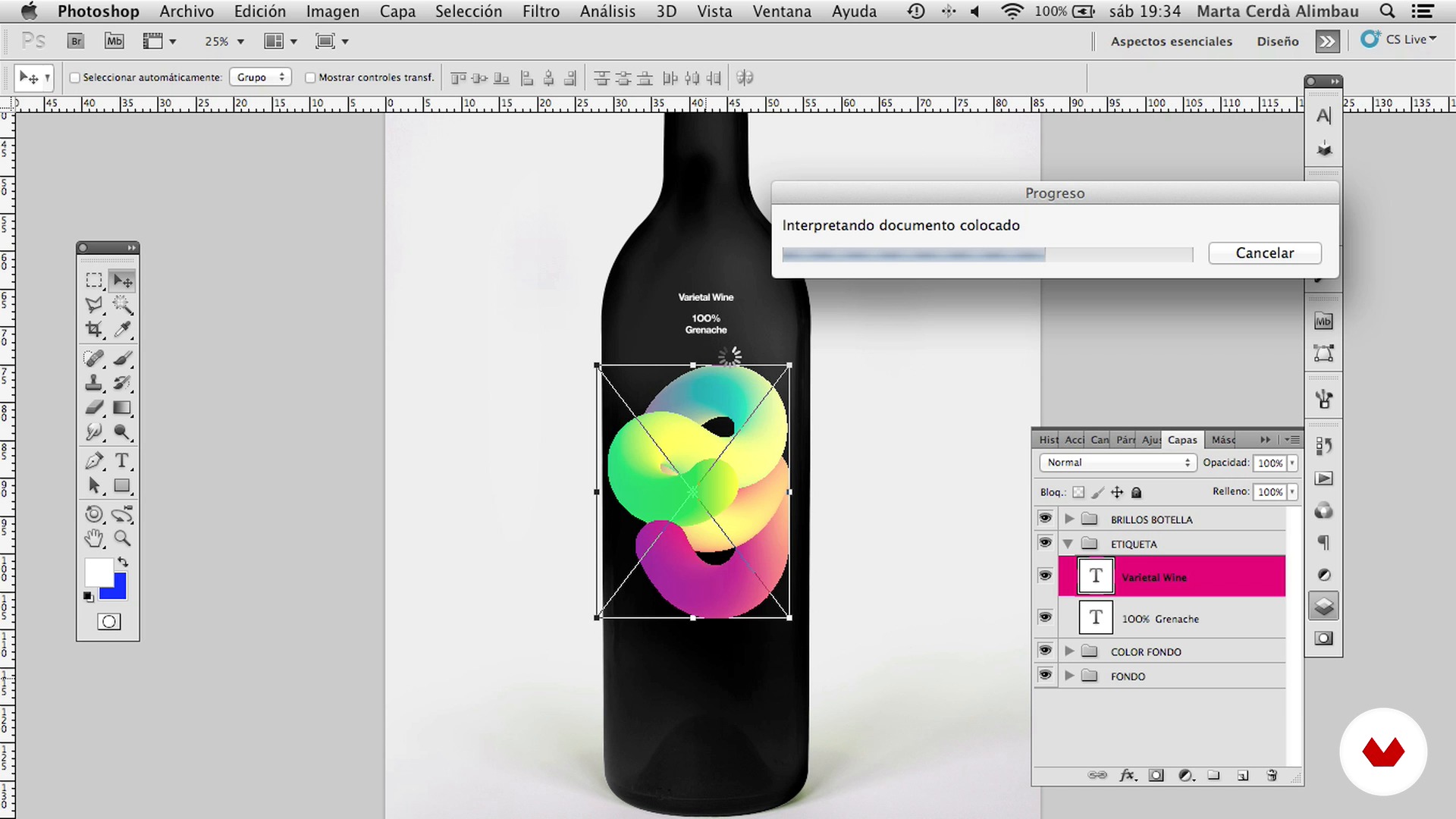The width and height of the screenshot is (1456, 819).
Task: Select the Pen tool
Action: pyautogui.click(x=94, y=460)
